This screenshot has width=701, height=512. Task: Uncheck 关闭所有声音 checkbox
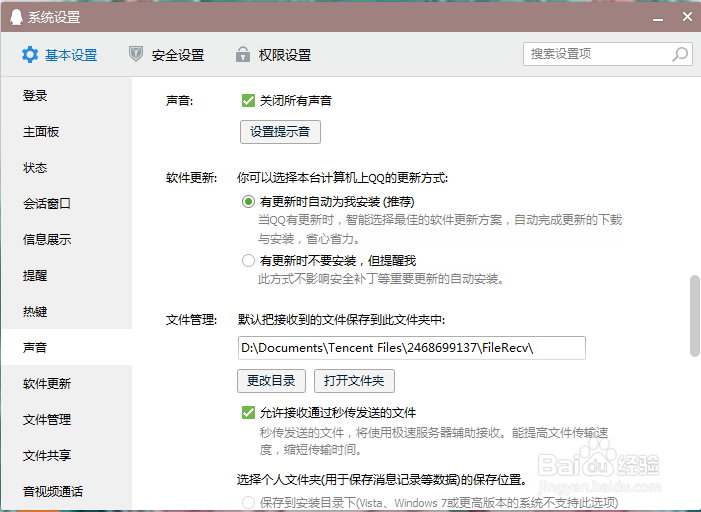pyautogui.click(x=248, y=101)
